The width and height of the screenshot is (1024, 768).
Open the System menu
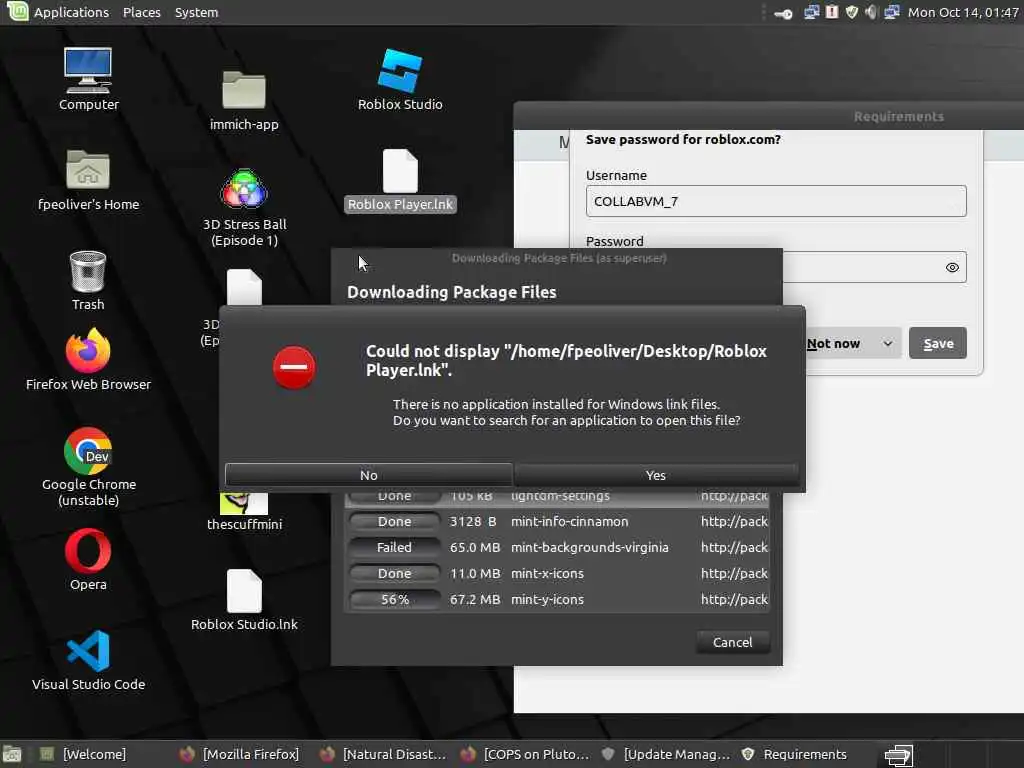click(x=196, y=12)
